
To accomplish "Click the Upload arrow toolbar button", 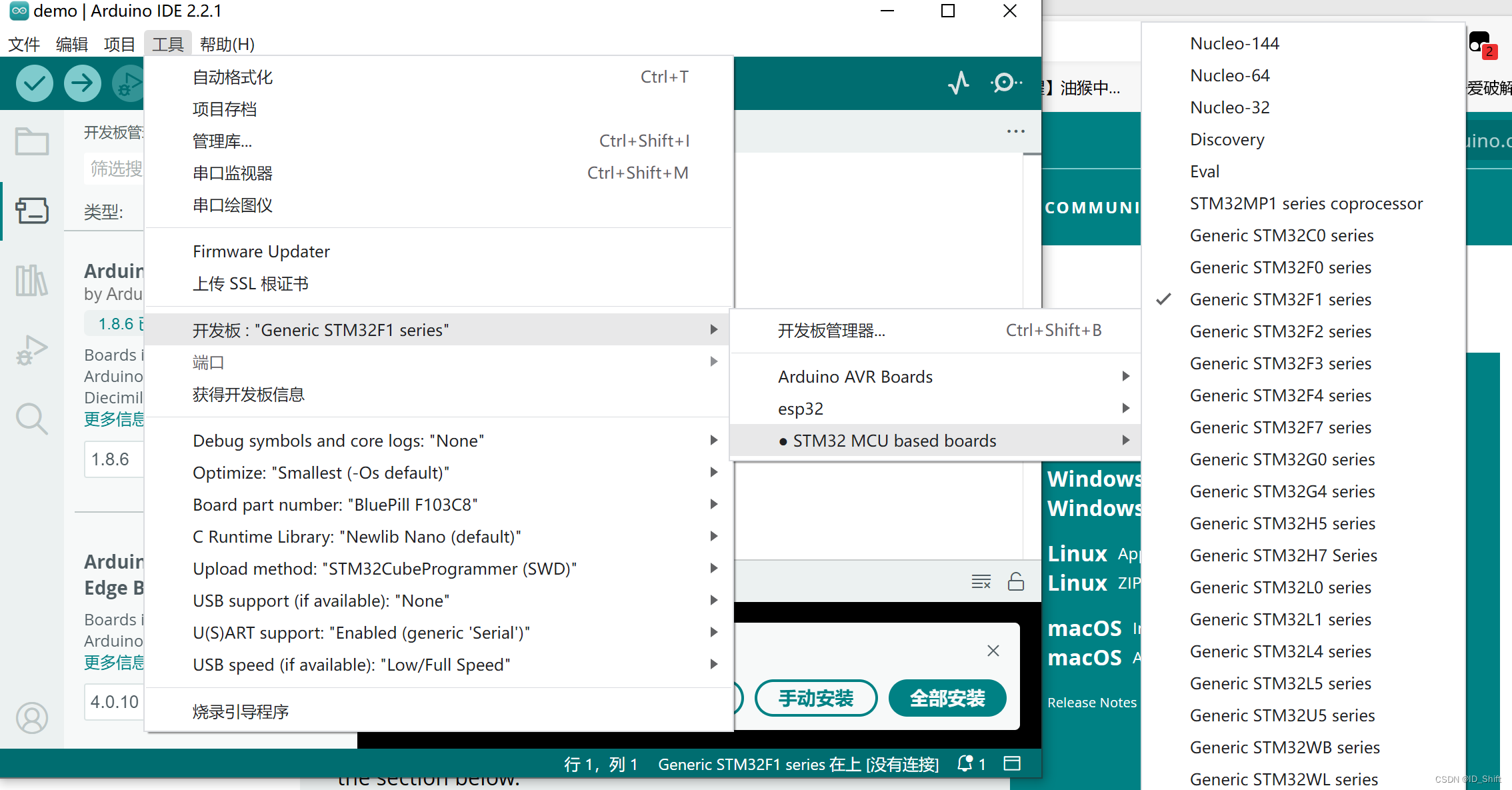I will [x=83, y=83].
